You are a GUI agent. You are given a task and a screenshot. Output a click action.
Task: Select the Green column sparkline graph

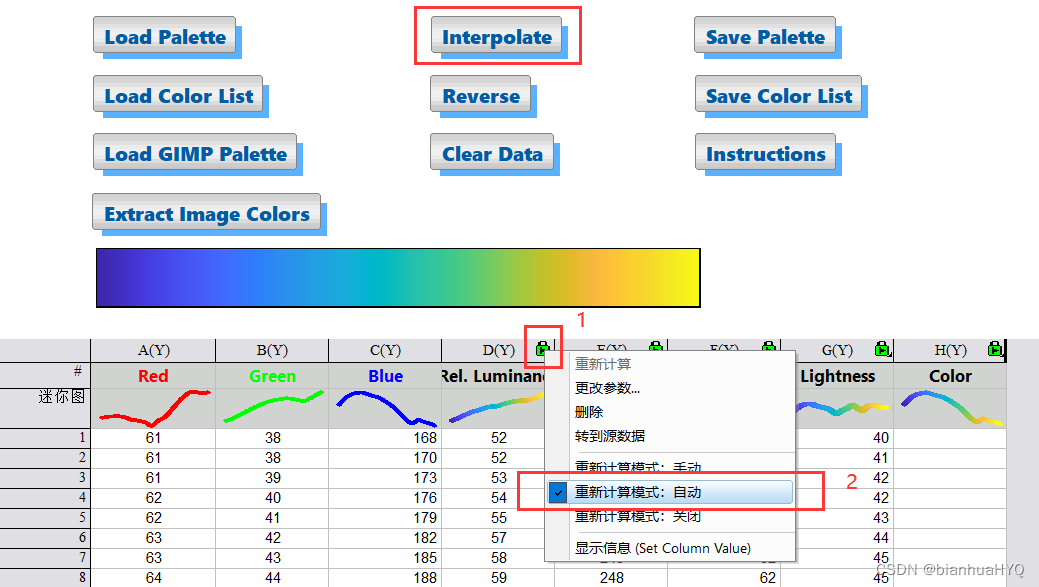(x=272, y=408)
